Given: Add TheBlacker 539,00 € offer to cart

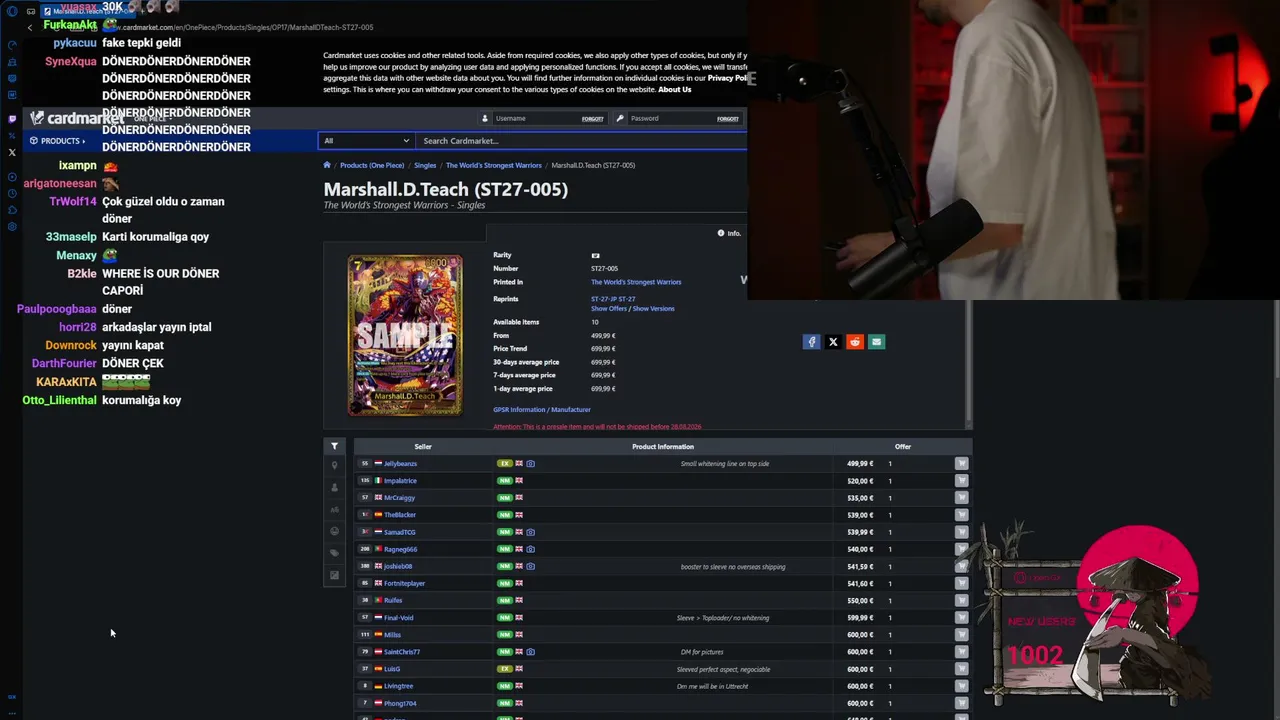Looking at the screenshot, I should [x=961, y=515].
